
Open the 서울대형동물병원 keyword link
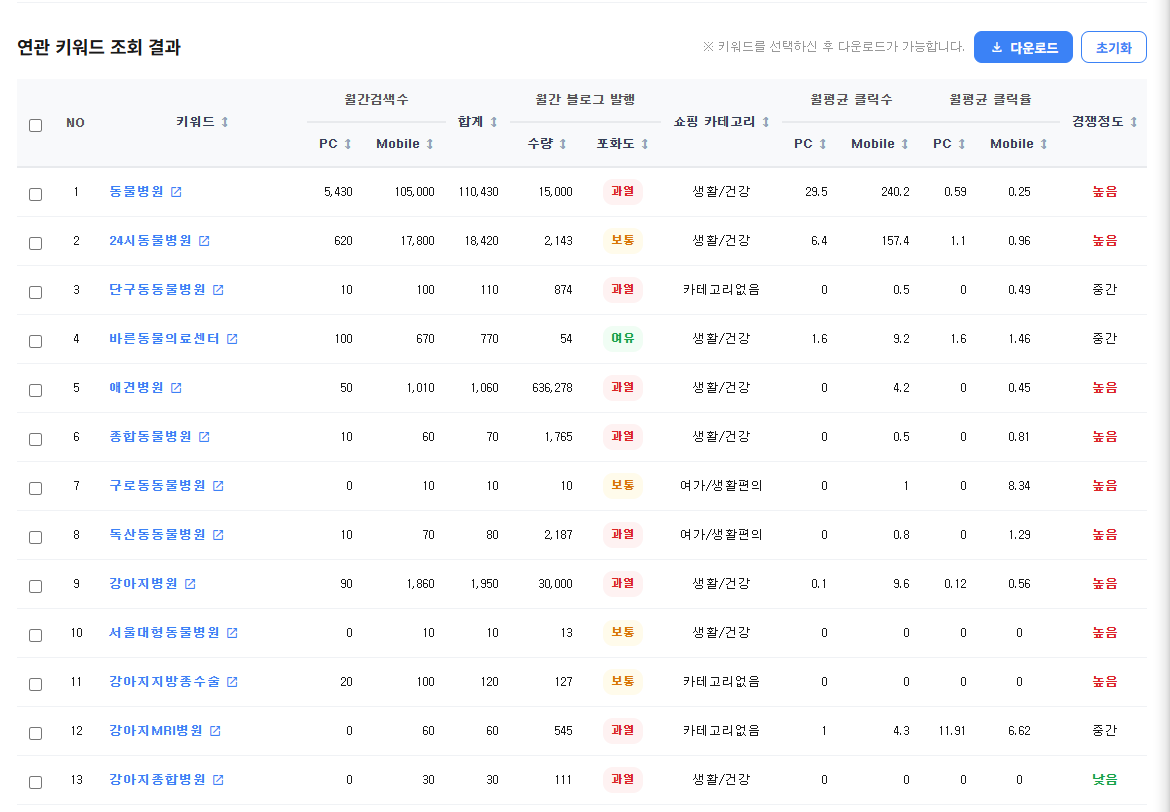click(164, 633)
